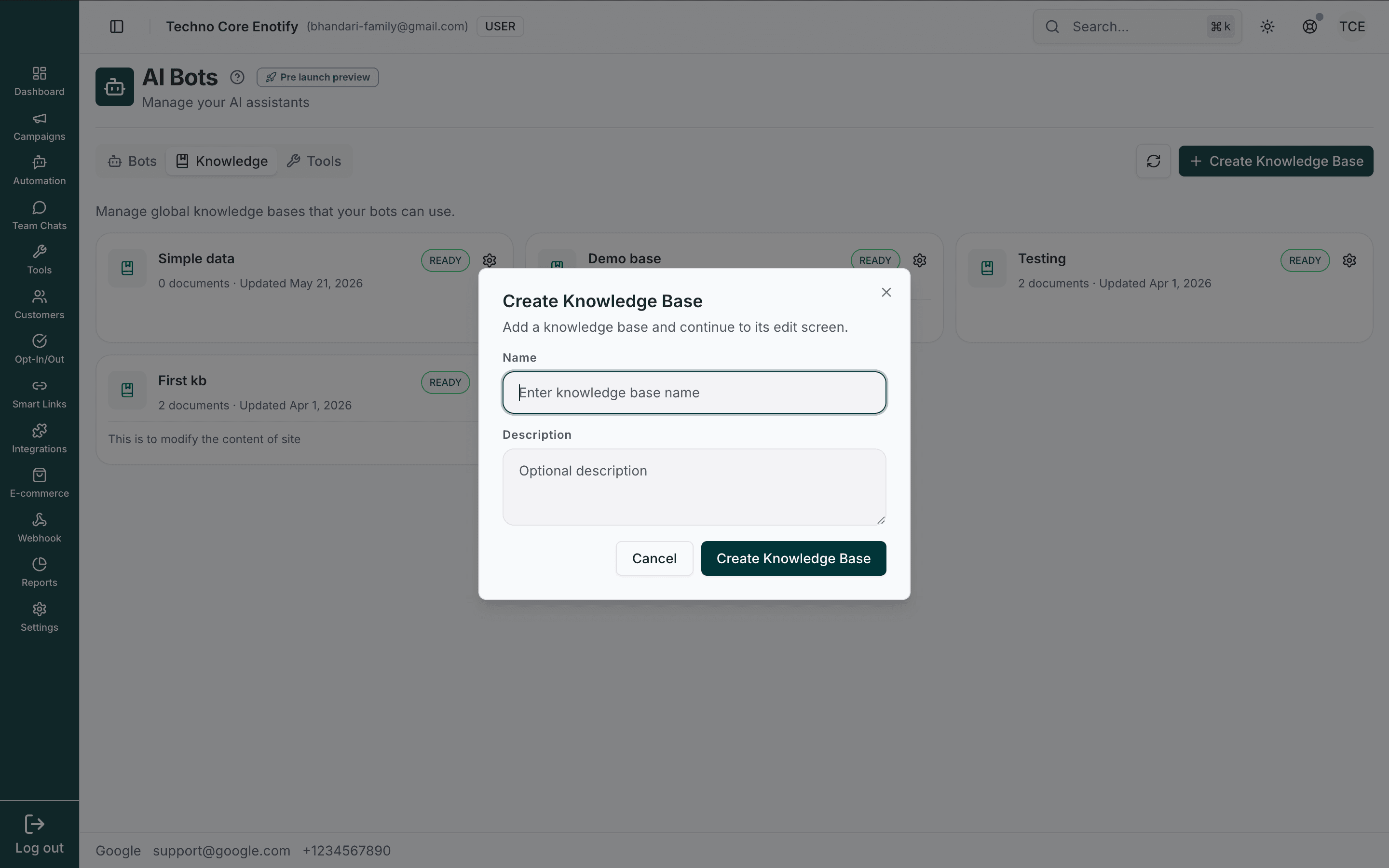Viewport: 1389px width, 868px height.
Task: Open the support lifebuoy icon
Action: click(x=1310, y=27)
